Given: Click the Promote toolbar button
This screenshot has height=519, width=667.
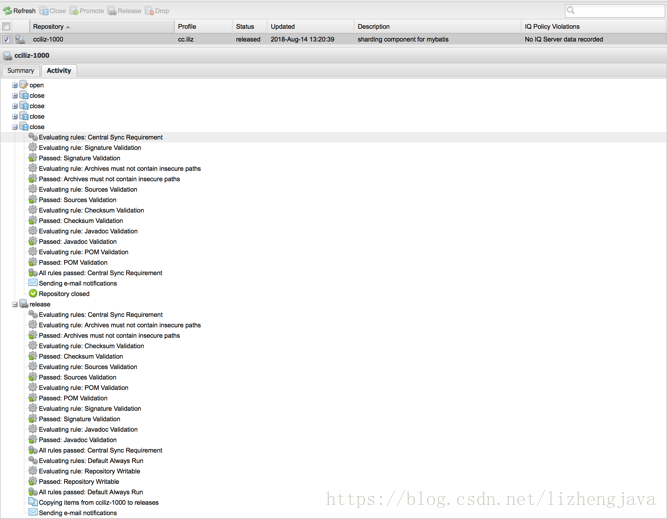Looking at the screenshot, I should [87, 11].
